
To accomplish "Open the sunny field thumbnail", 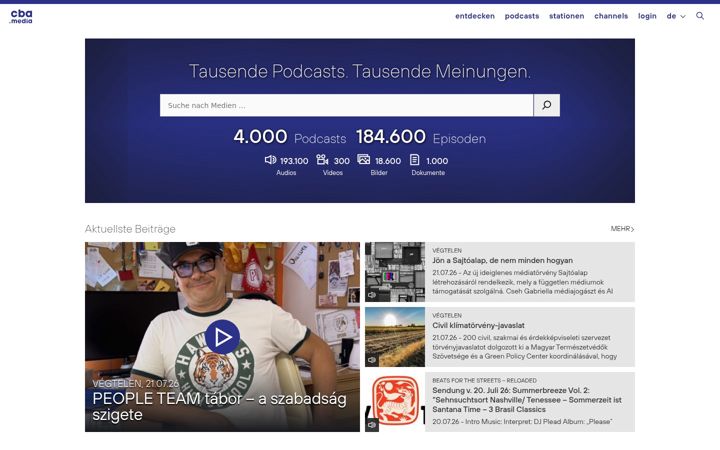I will point(395,337).
